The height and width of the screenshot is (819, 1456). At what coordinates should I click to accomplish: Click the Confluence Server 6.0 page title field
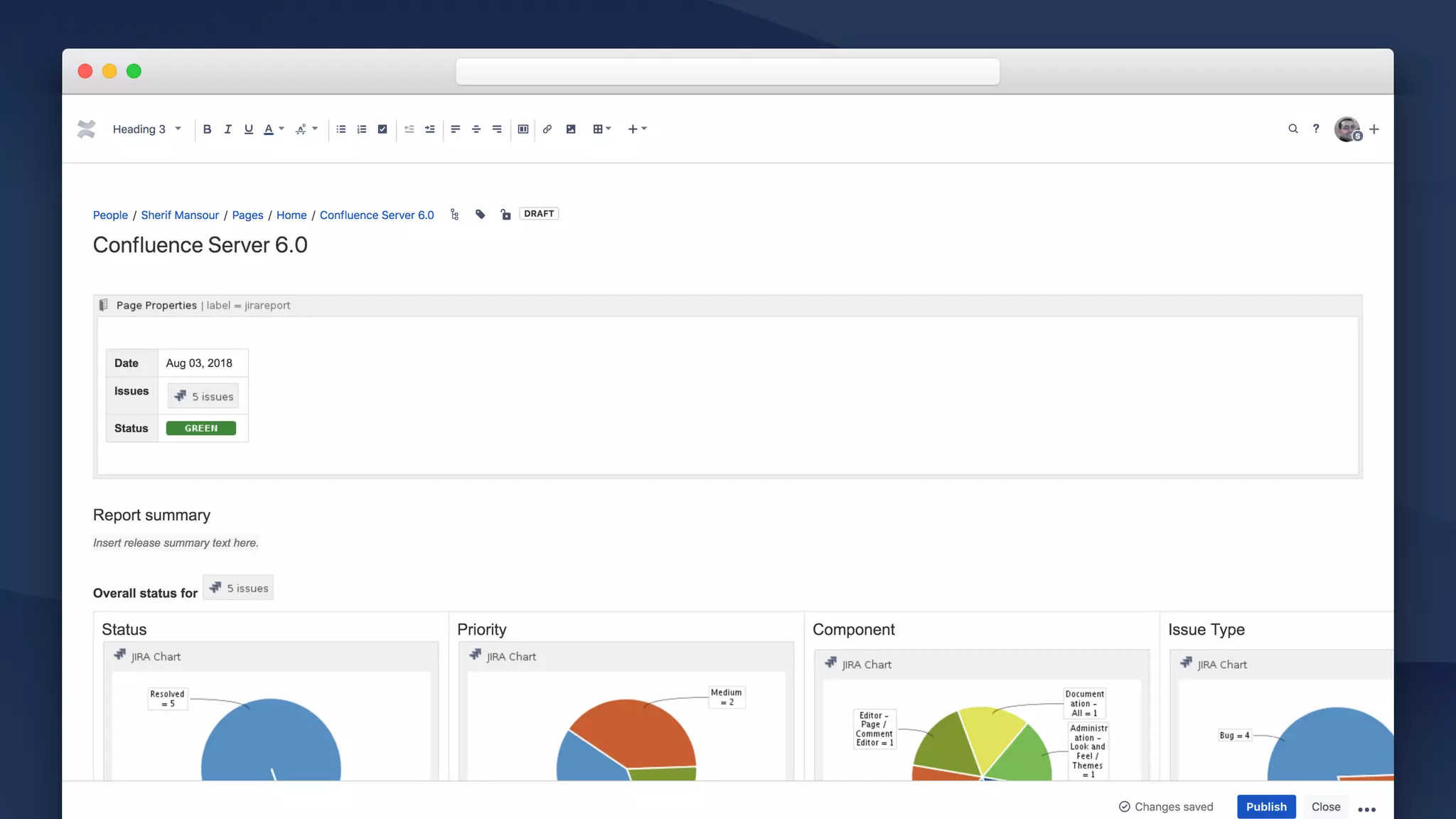[200, 245]
